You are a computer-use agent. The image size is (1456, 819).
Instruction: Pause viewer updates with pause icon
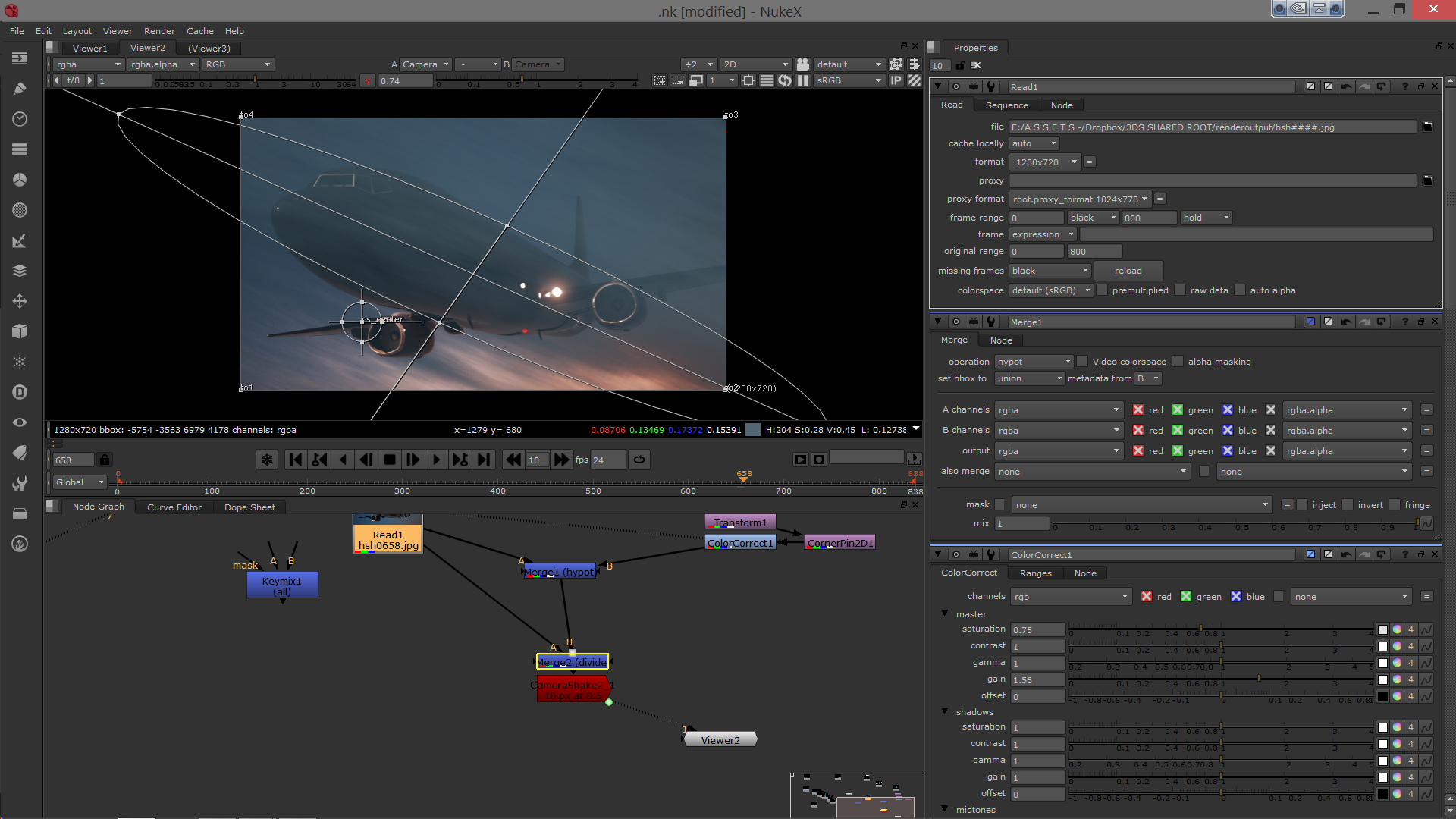tap(803, 80)
